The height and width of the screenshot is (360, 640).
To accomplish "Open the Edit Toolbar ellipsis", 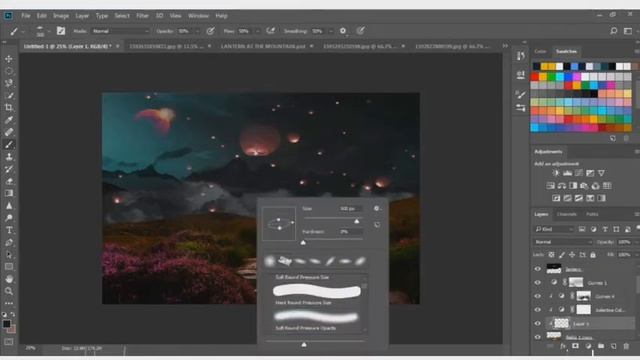I will 9,303.
